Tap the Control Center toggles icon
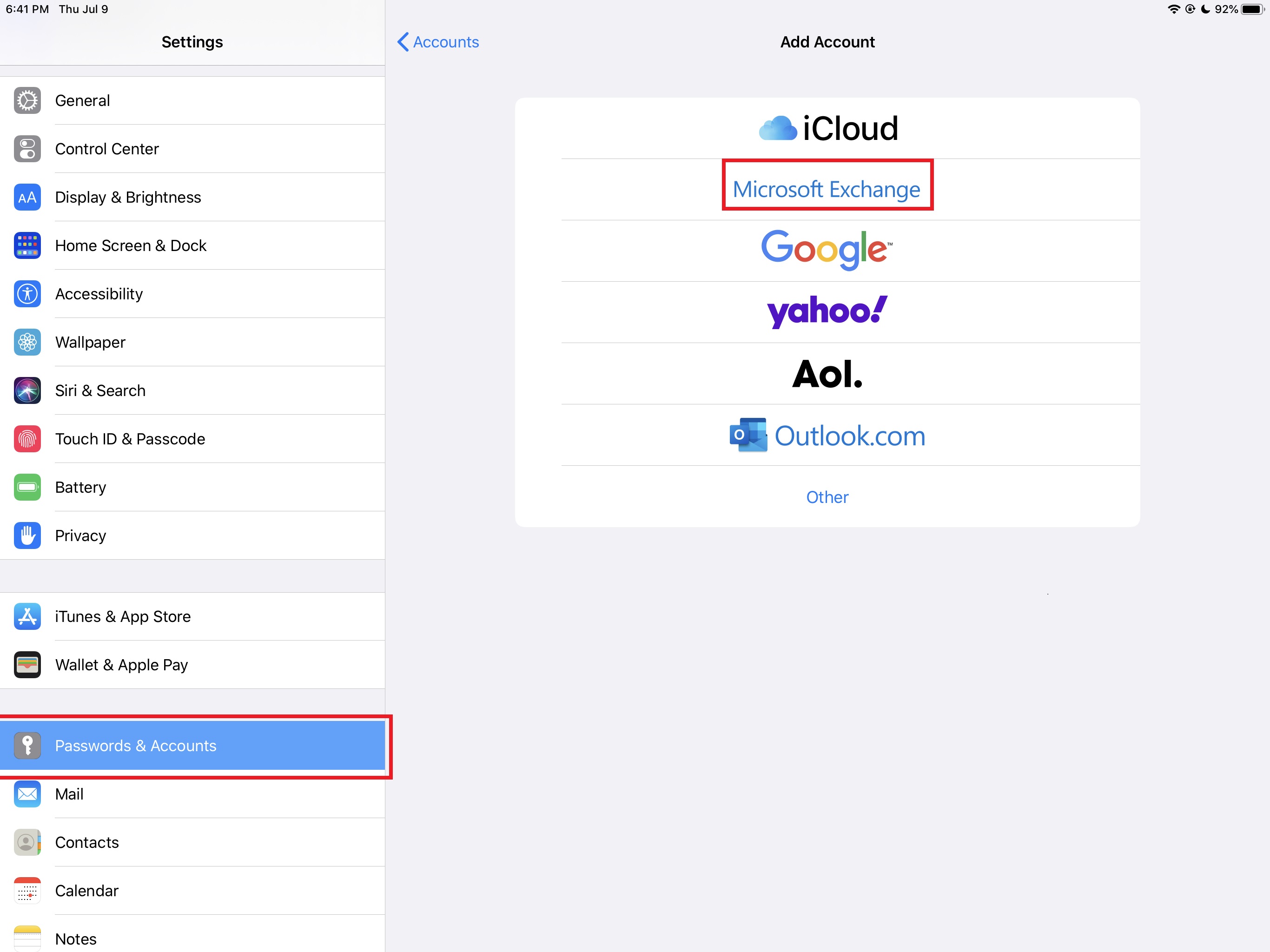The image size is (1270, 952). [x=27, y=149]
